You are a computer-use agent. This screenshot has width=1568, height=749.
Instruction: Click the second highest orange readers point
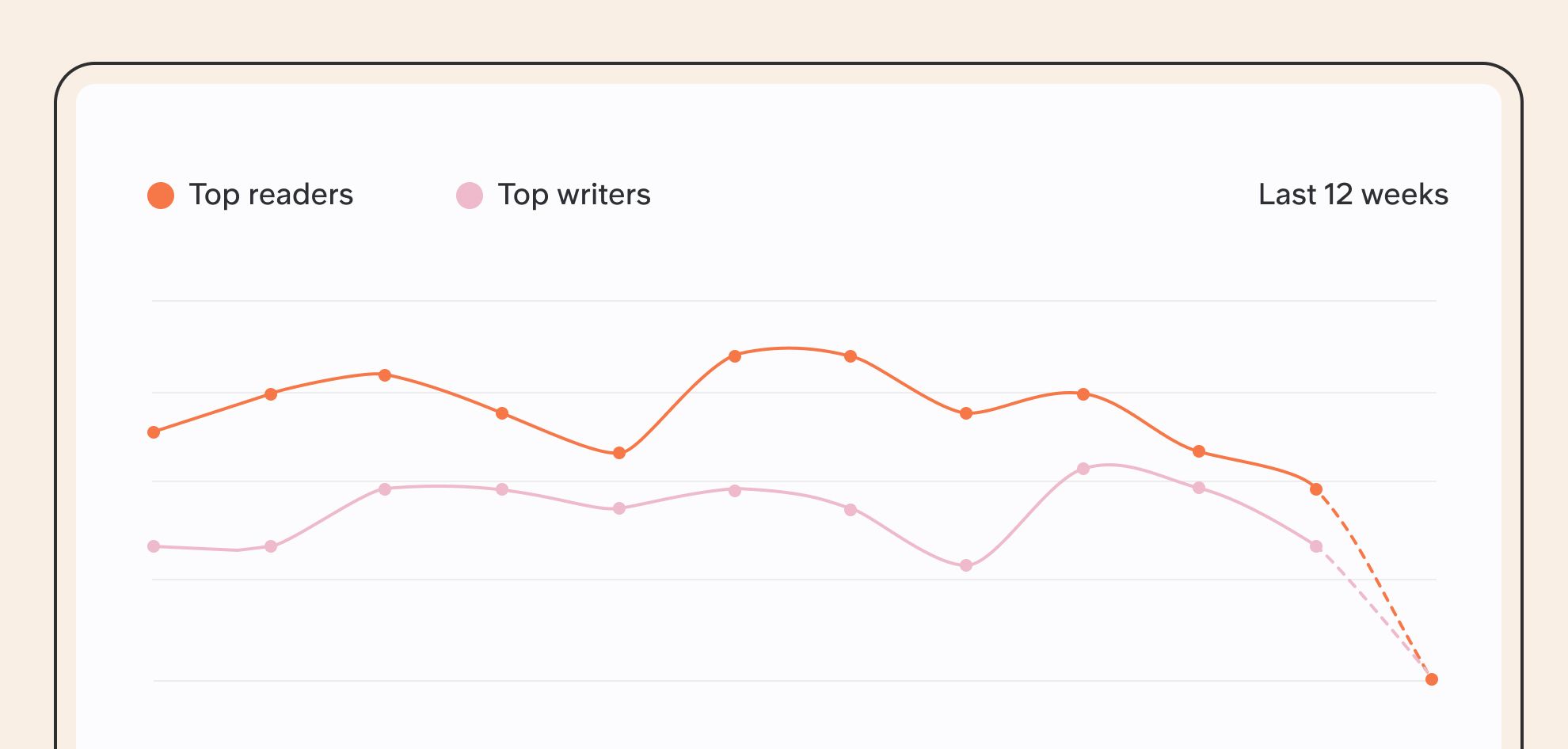851,356
